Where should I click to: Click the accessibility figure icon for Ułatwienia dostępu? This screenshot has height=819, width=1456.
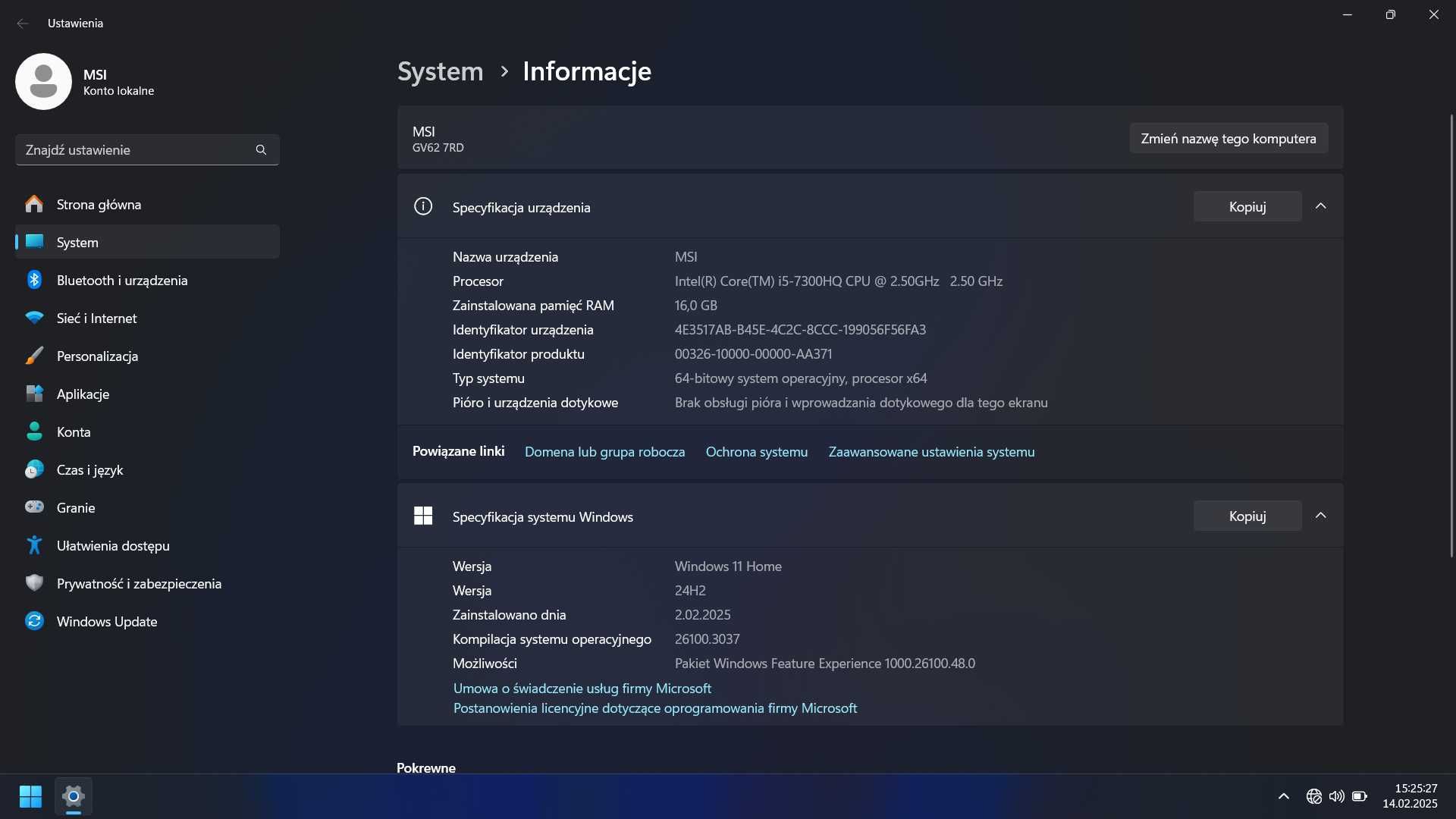click(x=34, y=545)
